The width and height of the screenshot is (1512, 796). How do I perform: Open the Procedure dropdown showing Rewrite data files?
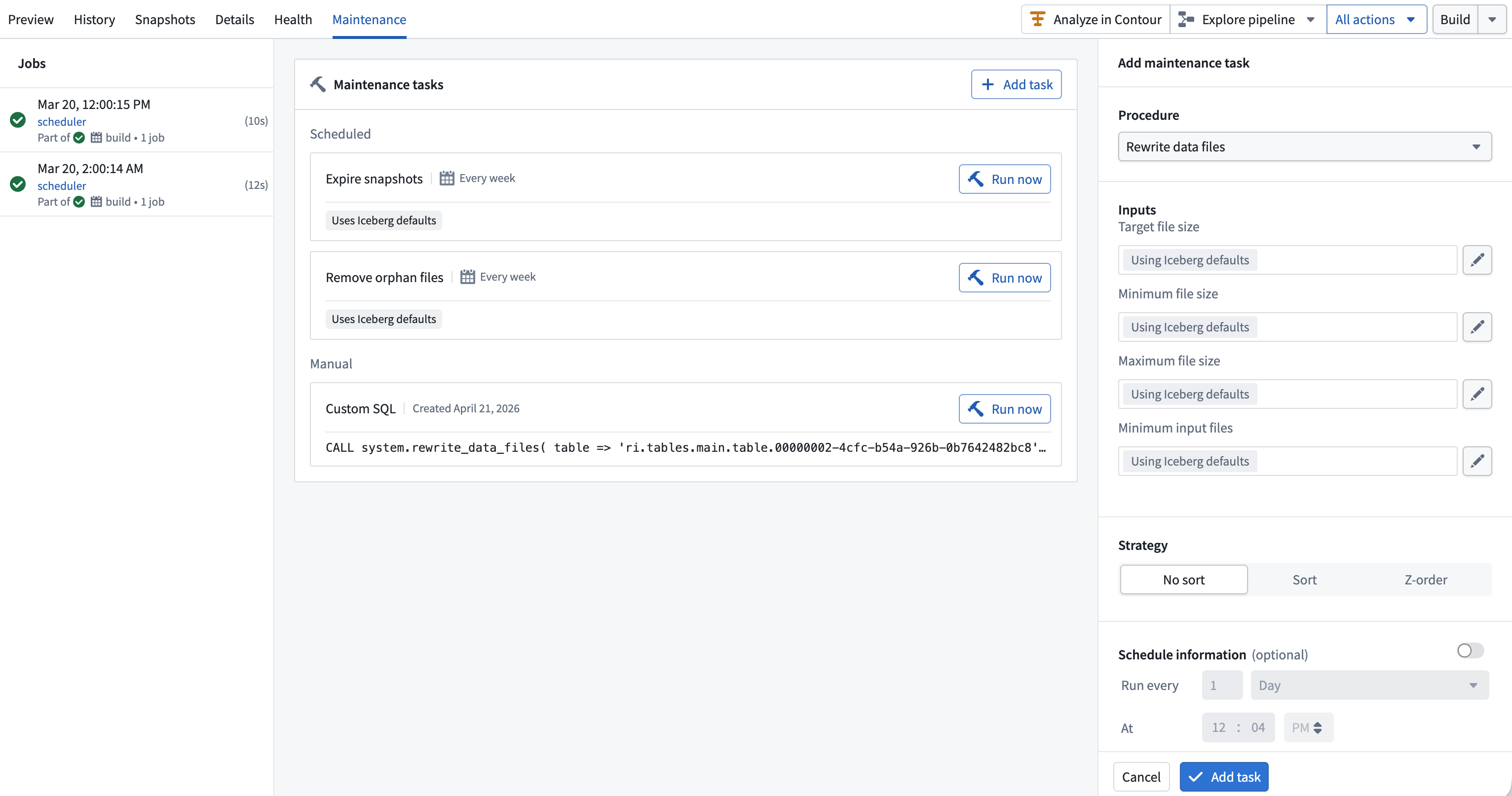click(1304, 146)
